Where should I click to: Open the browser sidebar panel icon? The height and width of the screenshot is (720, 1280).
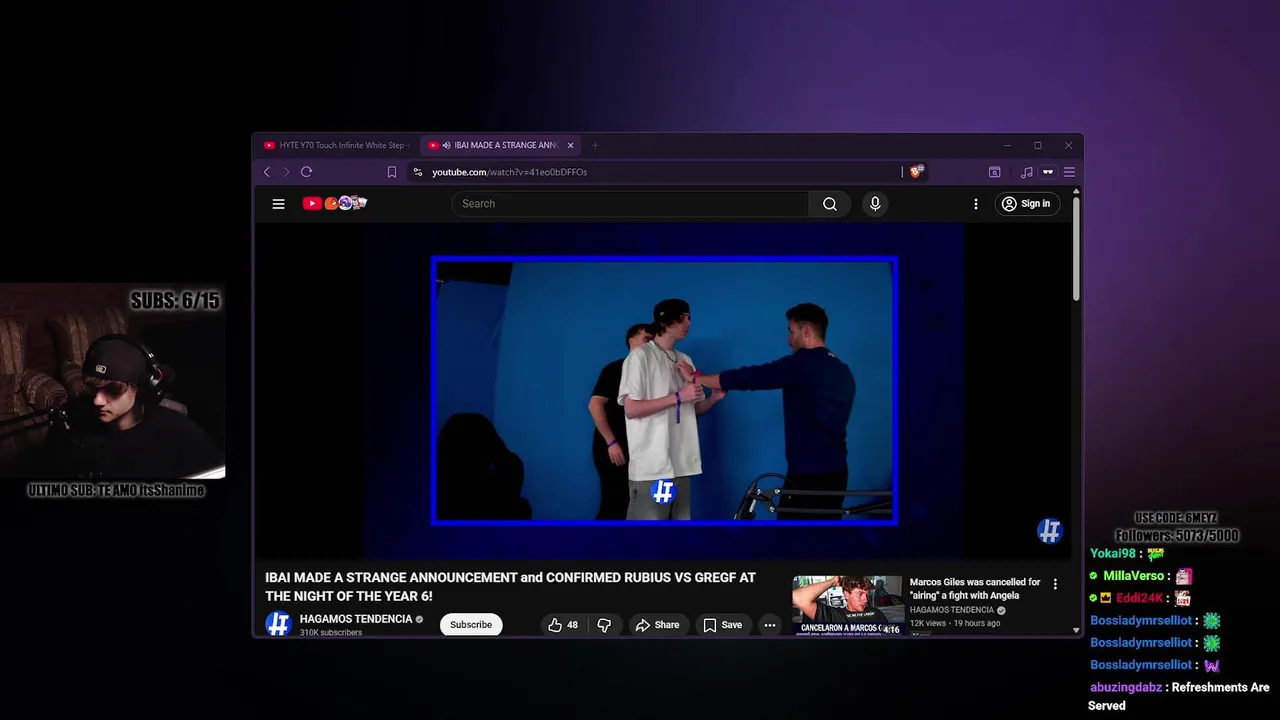(x=995, y=172)
